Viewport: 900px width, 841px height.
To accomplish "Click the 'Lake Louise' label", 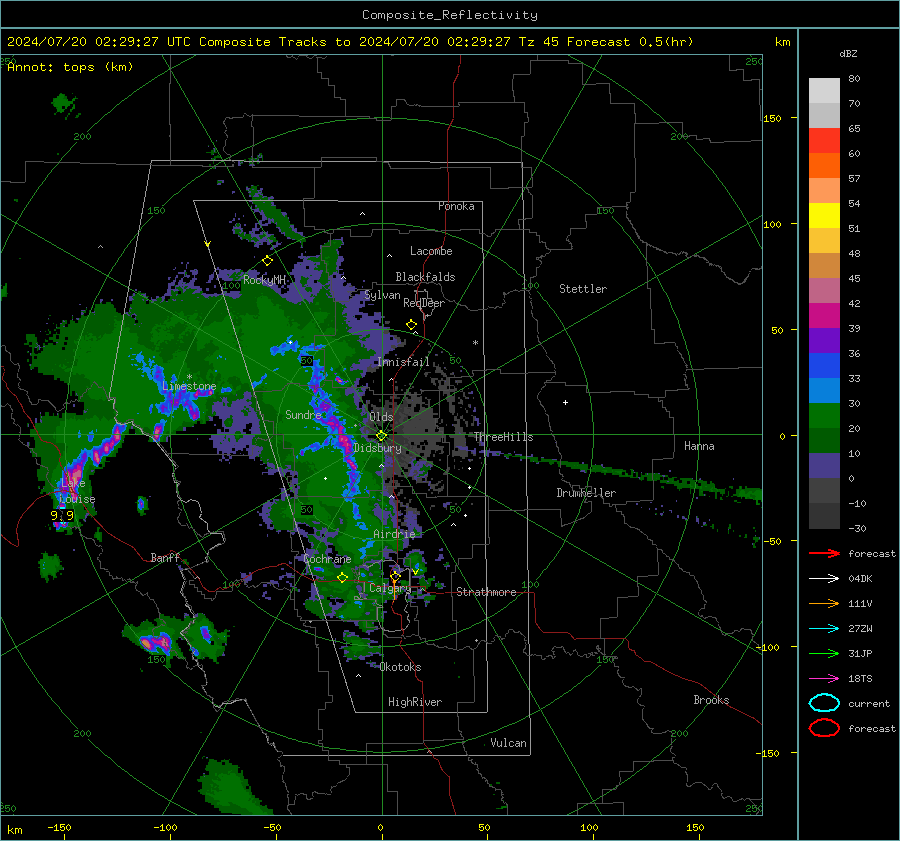I will (x=77, y=491).
